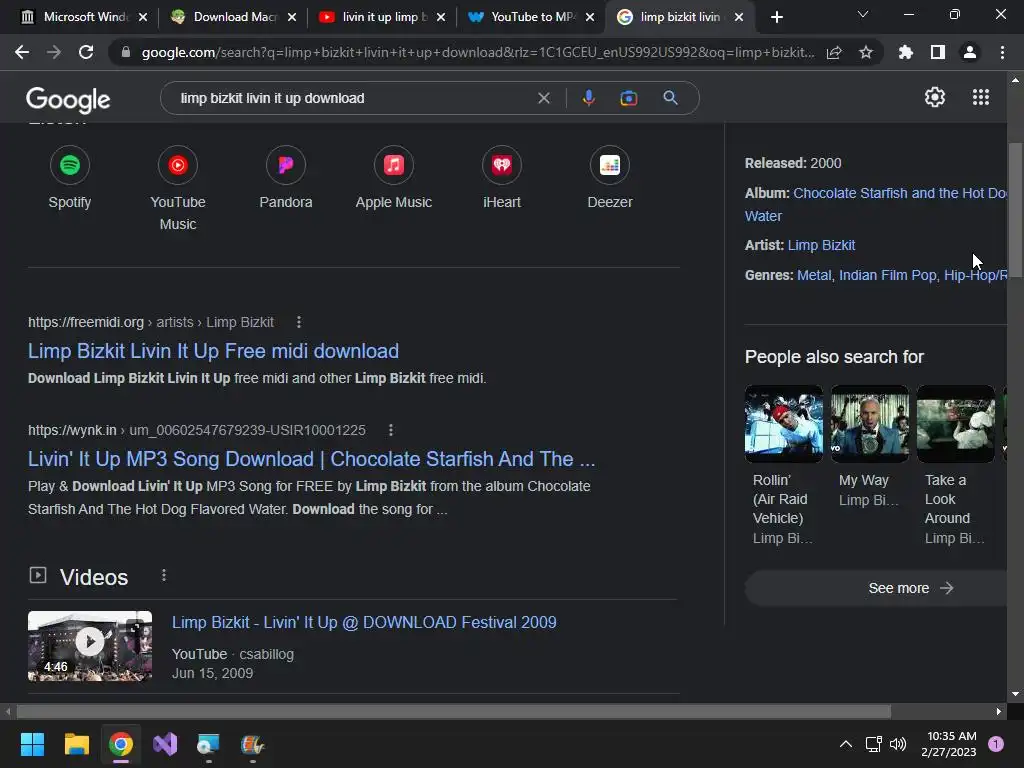Play Download Festival 2009 video thumbnail
Image resolution: width=1024 pixels, height=768 pixels.
click(x=90, y=646)
